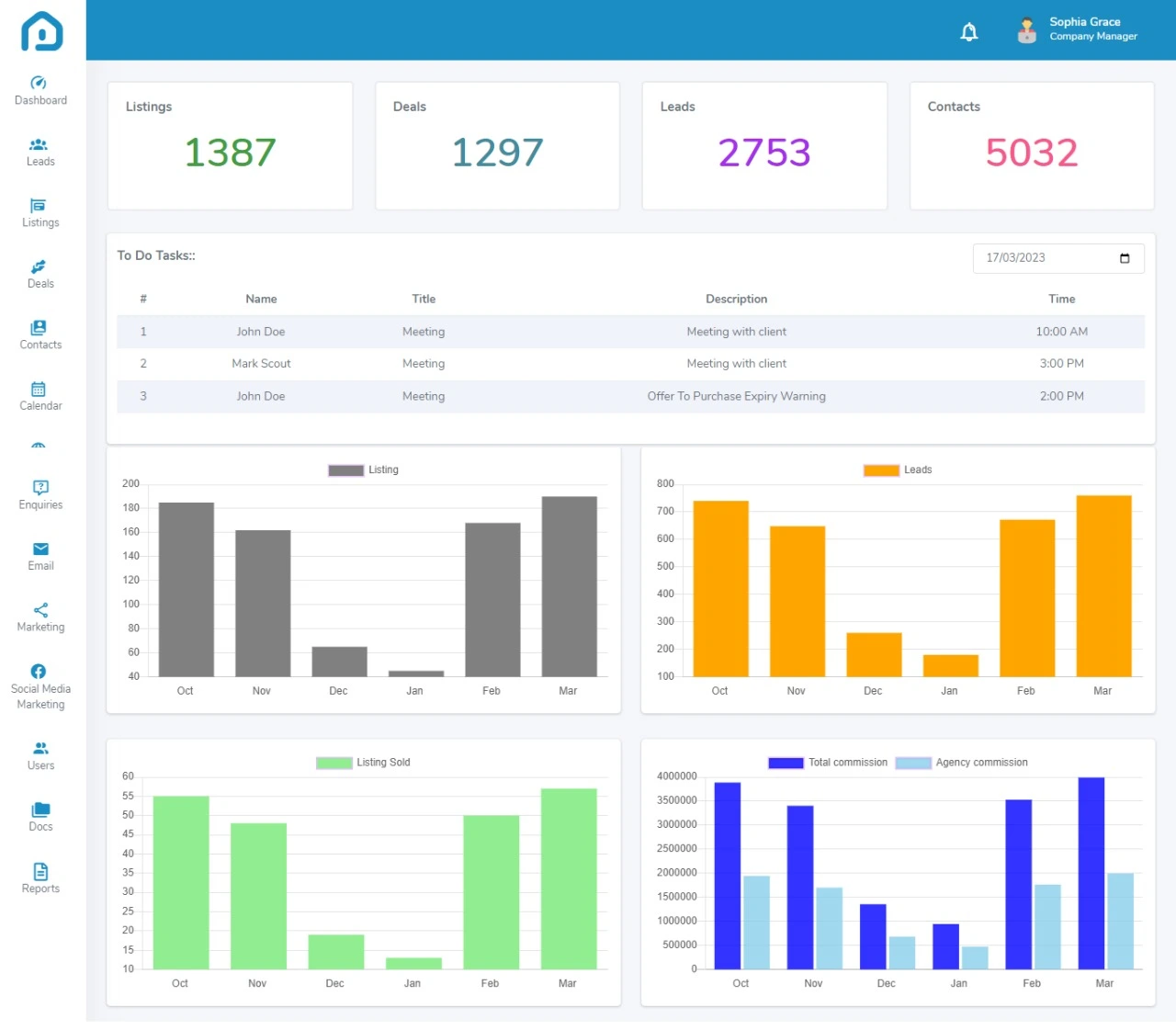Open the Leads section icon

tap(39, 144)
